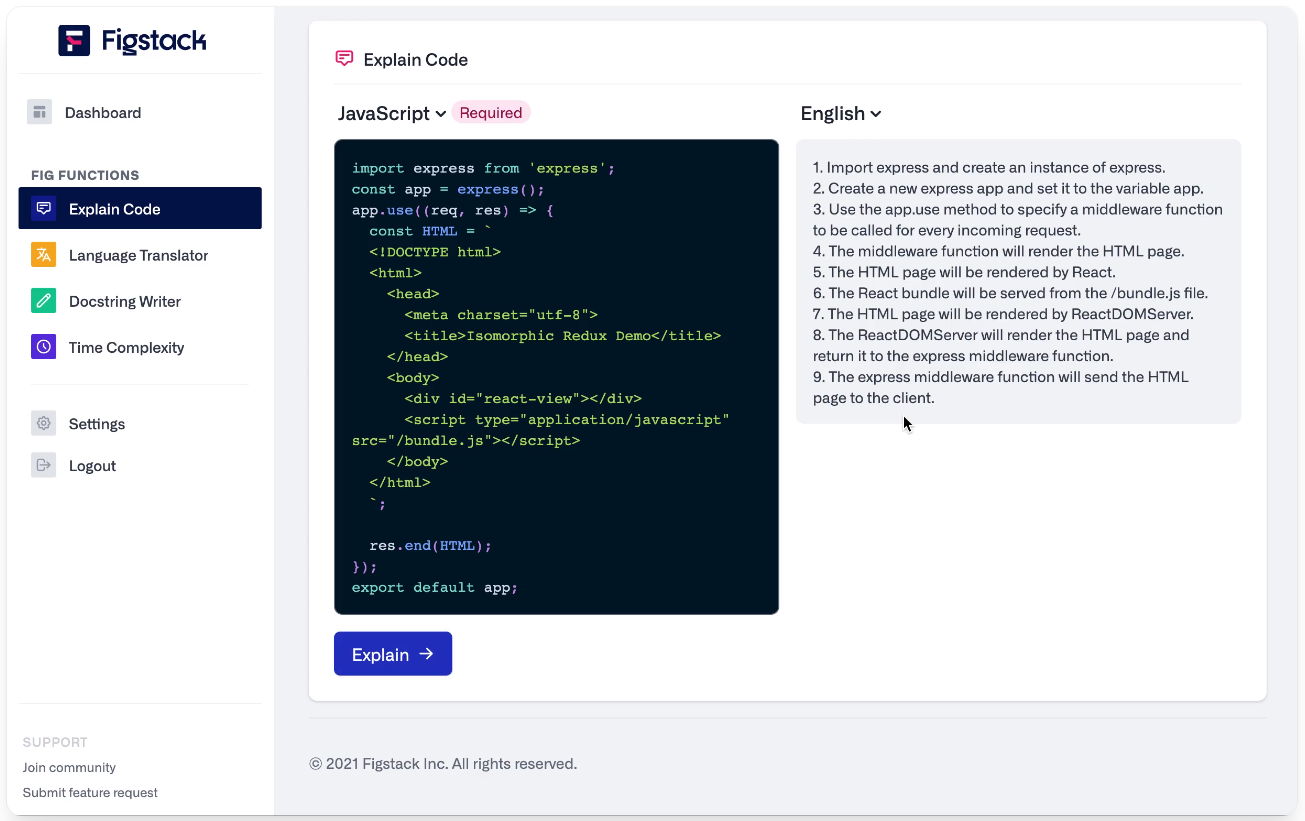The height and width of the screenshot is (821, 1305).
Task: Click the pink Explain Code header icon
Action: point(344,59)
